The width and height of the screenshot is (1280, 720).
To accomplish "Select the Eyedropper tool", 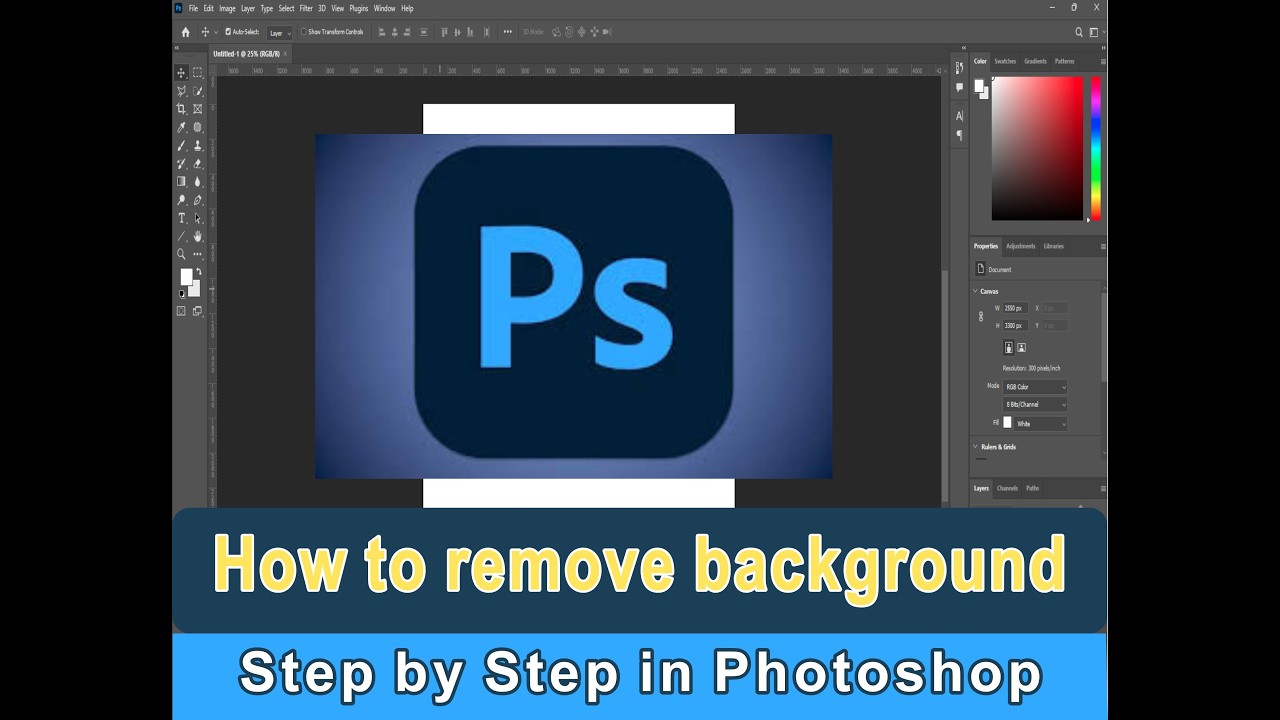I will pyautogui.click(x=181, y=127).
